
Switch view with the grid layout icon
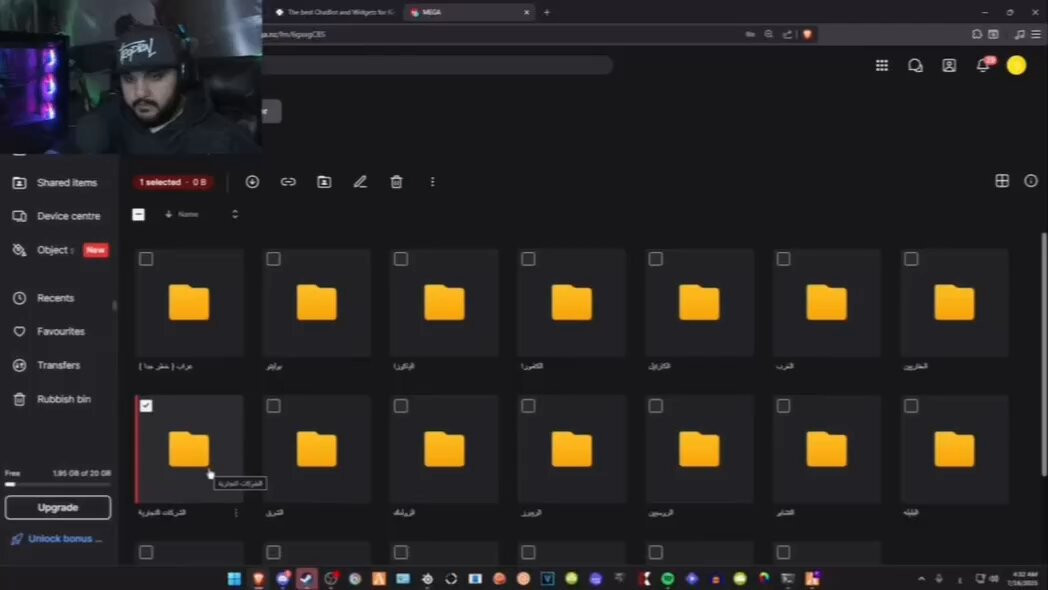pos(1002,180)
